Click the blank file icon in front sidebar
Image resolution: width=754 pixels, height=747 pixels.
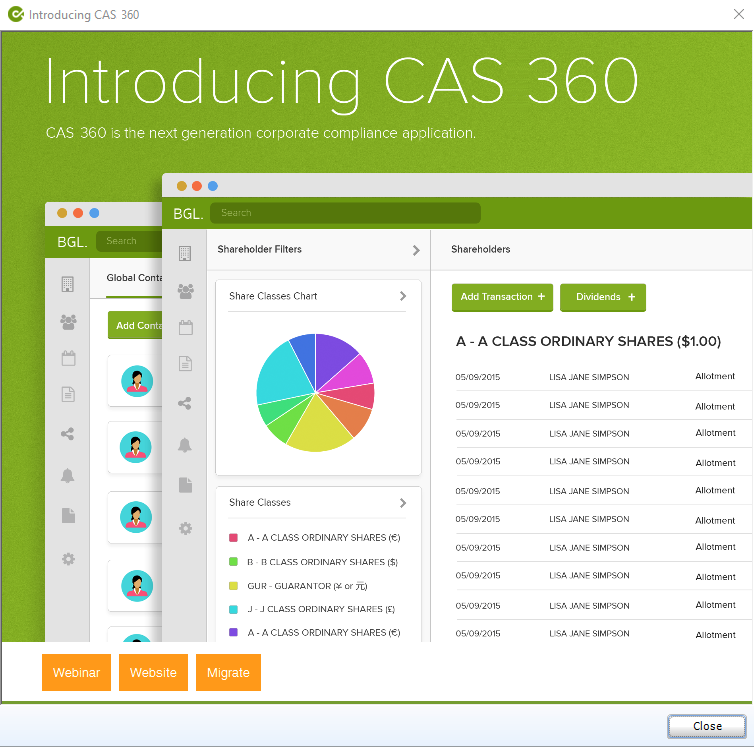coord(185,485)
